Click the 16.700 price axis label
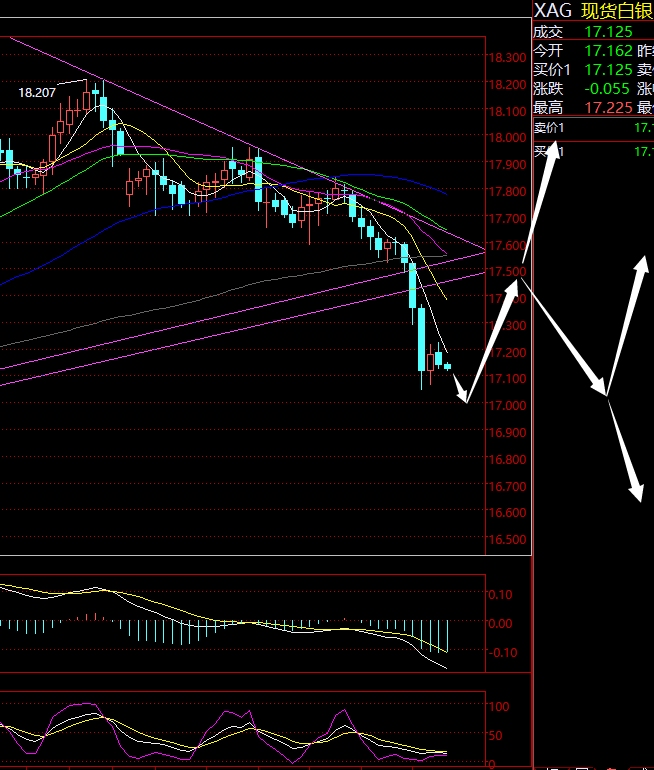The height and width of the screenshot is (770, 654). (508, 487)
